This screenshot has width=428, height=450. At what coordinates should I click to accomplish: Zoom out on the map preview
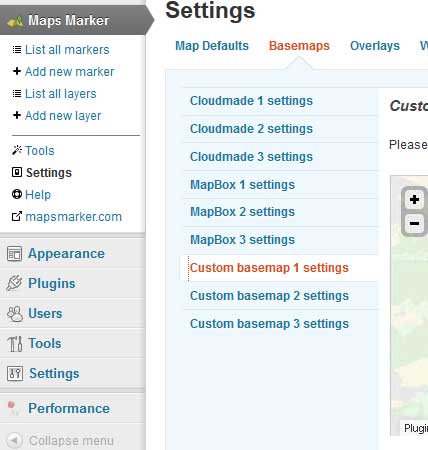[414, 223]
